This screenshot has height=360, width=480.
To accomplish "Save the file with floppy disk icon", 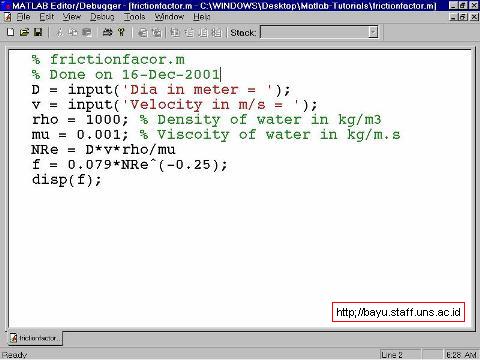I will click(x=38, y=32).
